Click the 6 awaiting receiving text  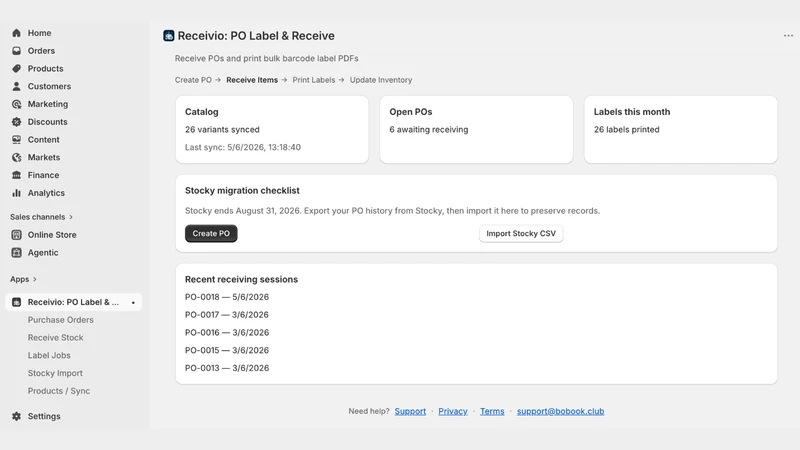[429, 130]
